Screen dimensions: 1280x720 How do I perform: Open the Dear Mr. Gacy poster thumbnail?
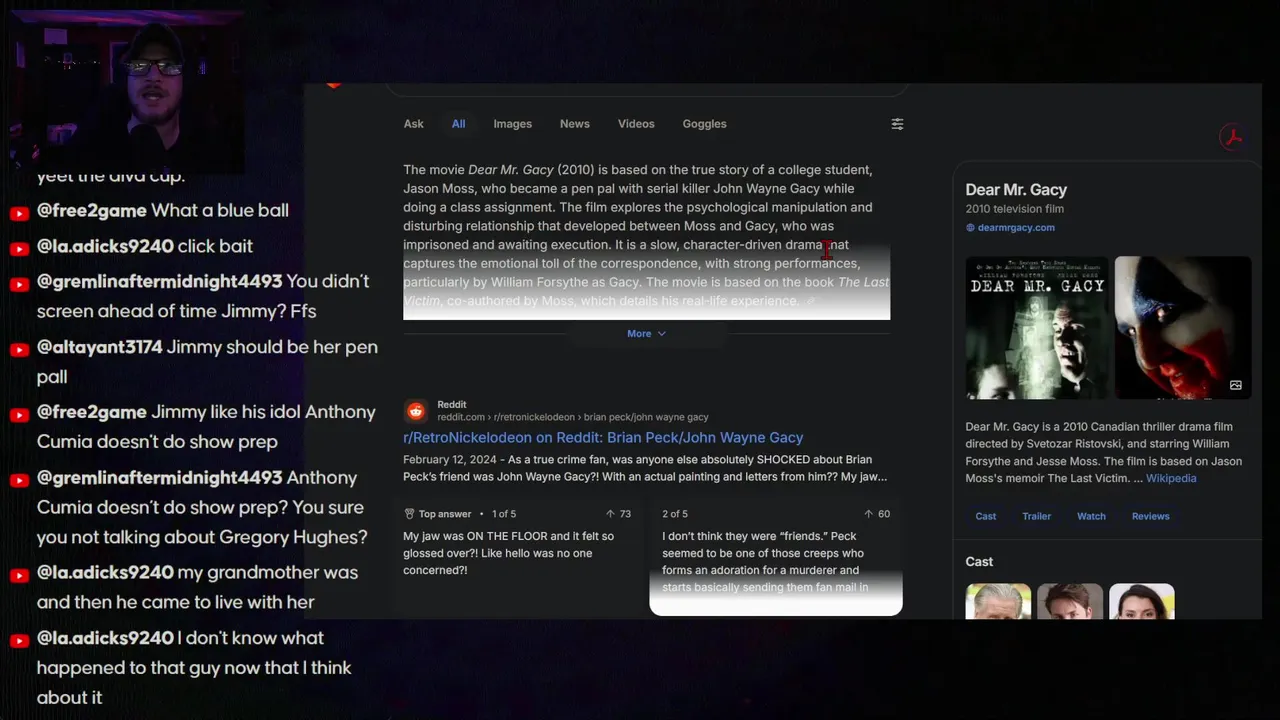point(1037,328)
